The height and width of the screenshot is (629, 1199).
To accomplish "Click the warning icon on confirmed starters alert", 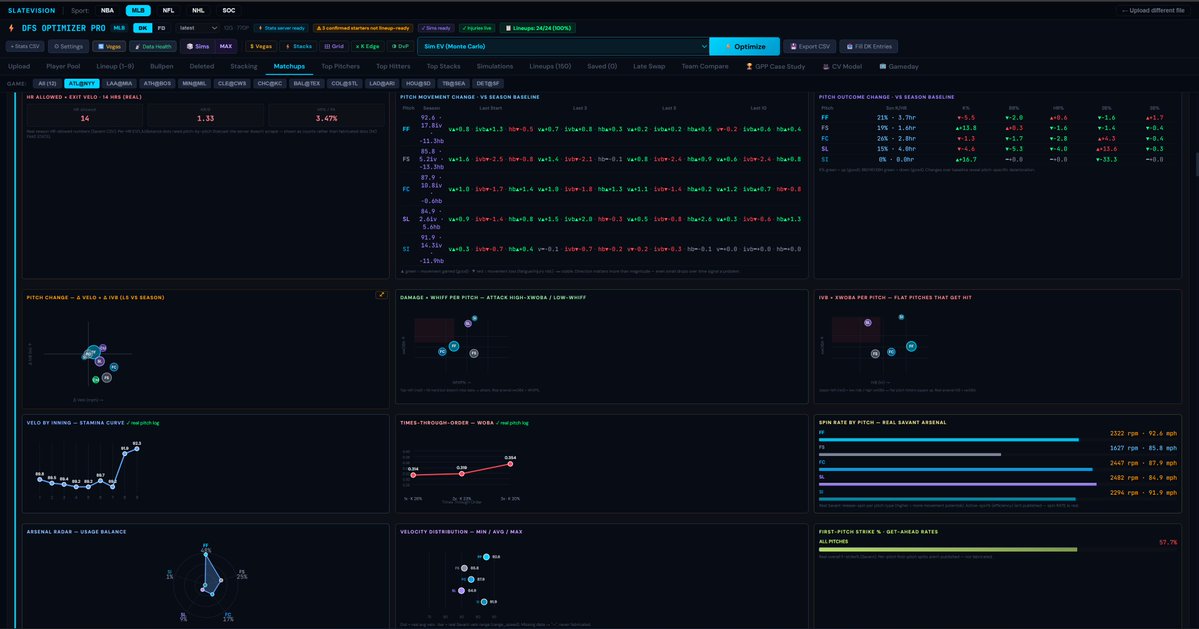I will 319,28.
